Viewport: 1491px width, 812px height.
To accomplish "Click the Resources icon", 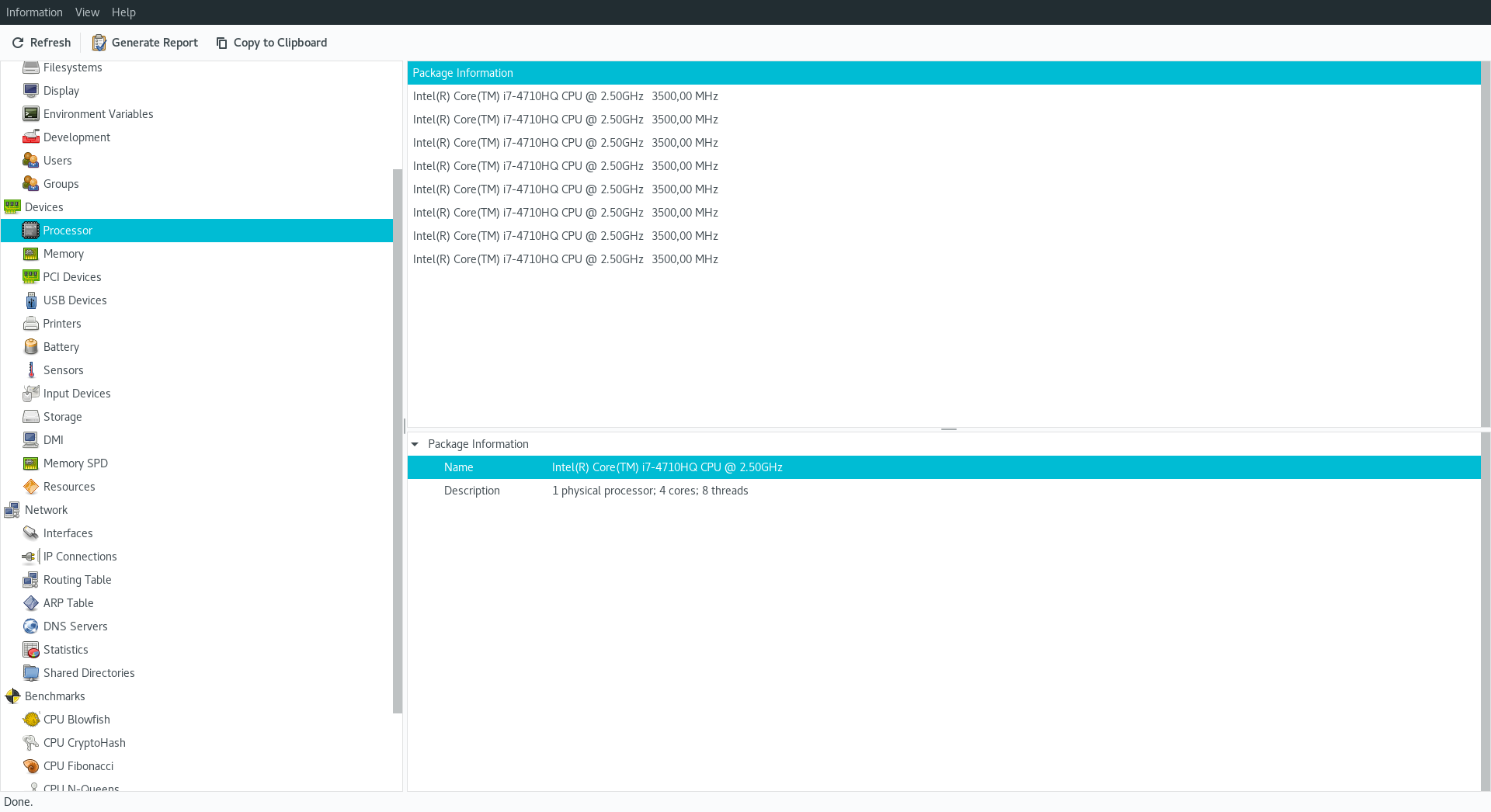I will coord(31,487).
